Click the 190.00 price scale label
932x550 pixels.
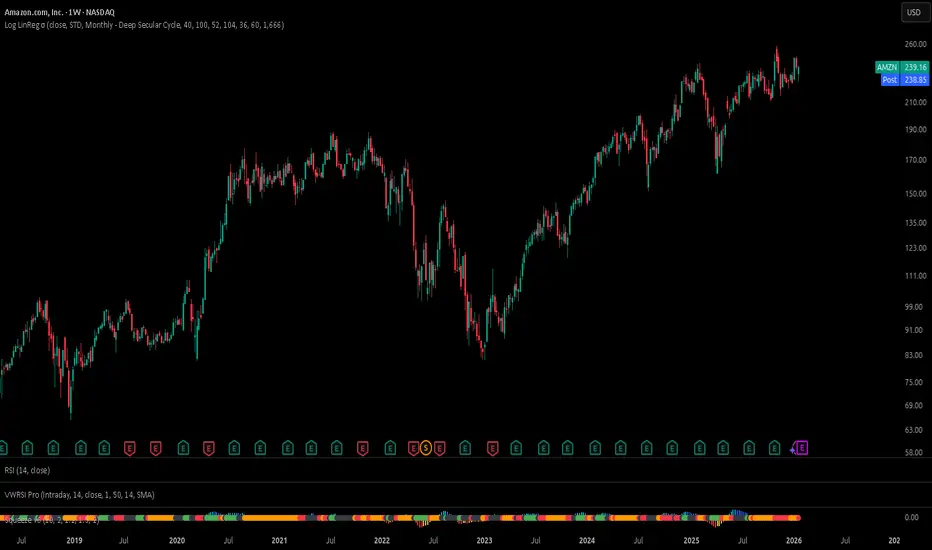915,130
